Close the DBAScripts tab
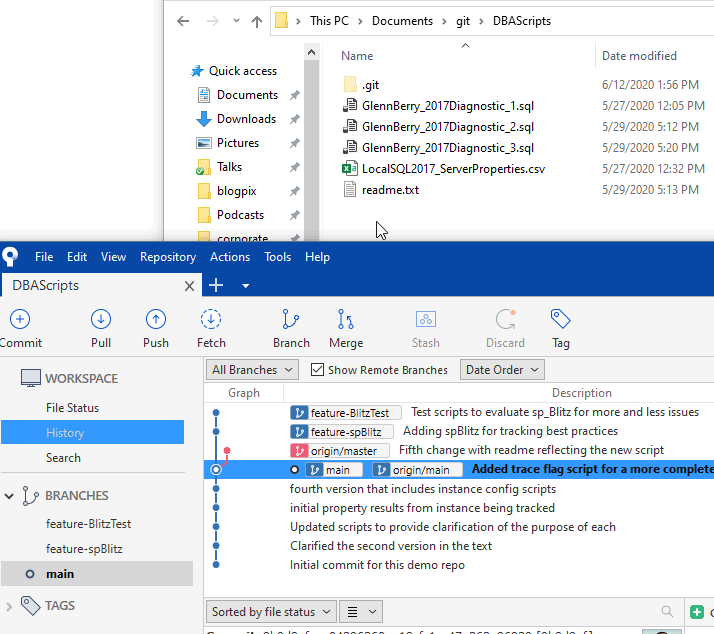Viewport: 714px width, 634px height. pyautogui.click(x=189, y=286)
